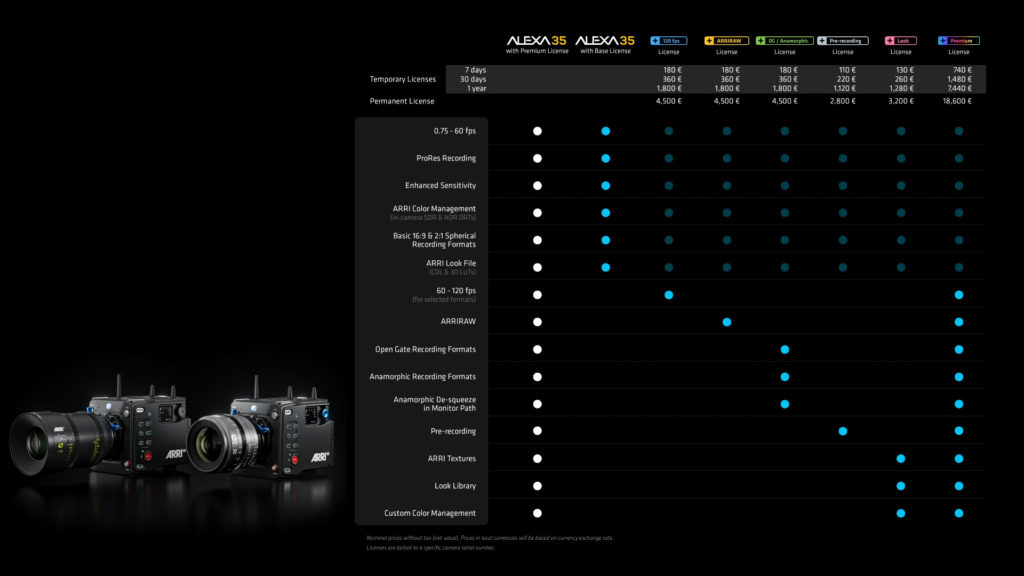
Task: Click the 4,500 € price under ARRIRAW License
Action: [726, 101]
